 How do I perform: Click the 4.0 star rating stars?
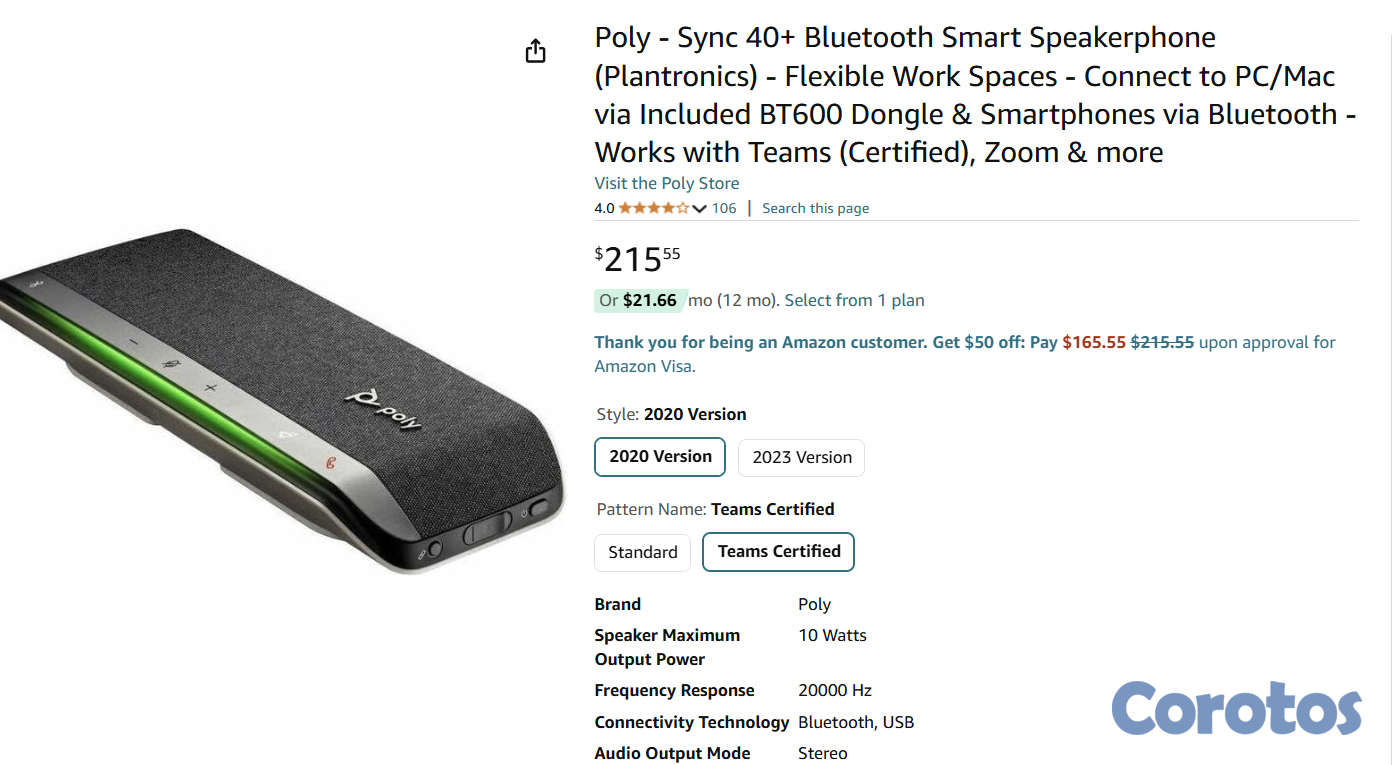point(650,208)
